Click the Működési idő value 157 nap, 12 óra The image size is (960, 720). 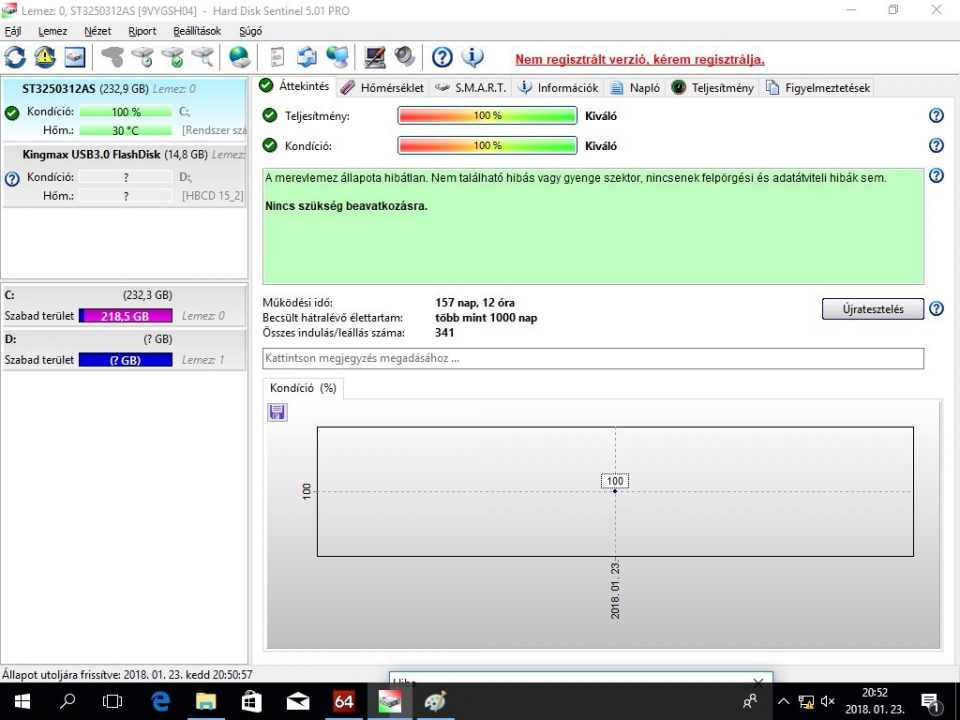(475, 302)
